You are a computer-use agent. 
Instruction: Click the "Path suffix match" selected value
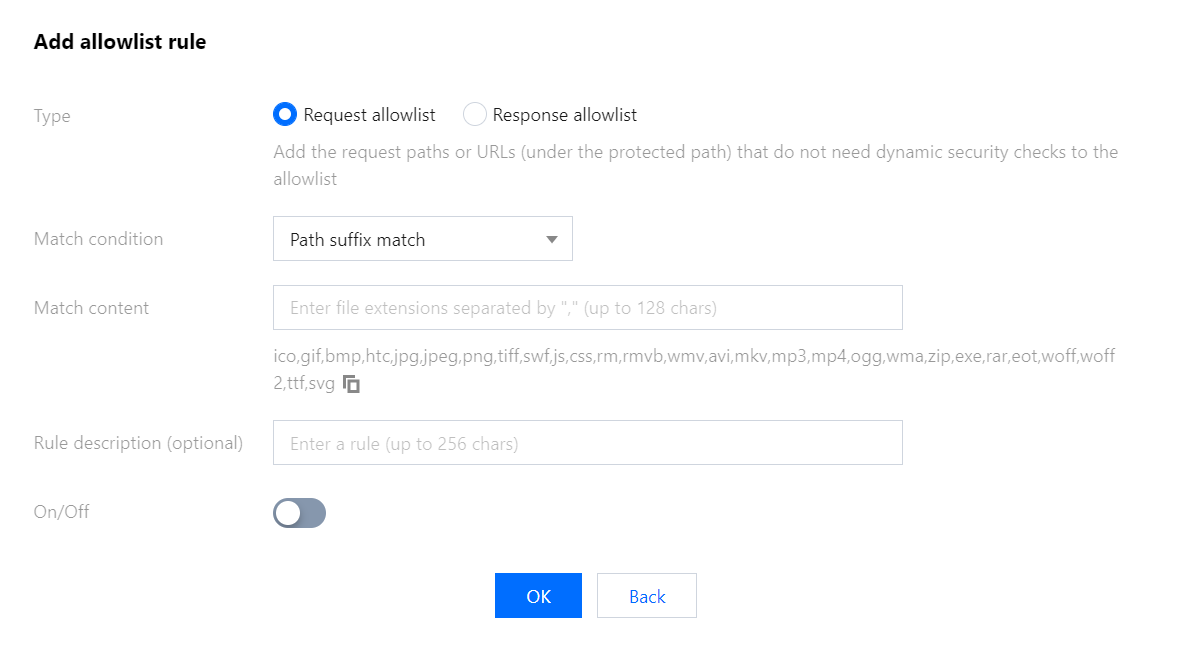pos(357,240)
